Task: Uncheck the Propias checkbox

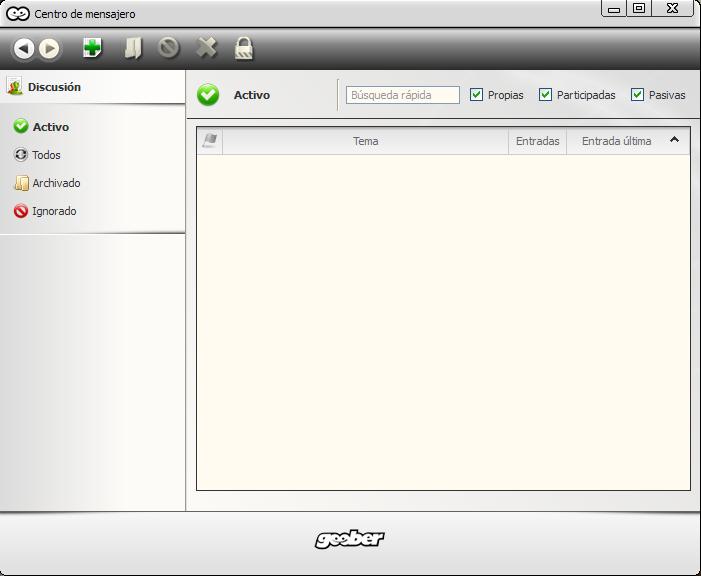Action: point(476,95)
